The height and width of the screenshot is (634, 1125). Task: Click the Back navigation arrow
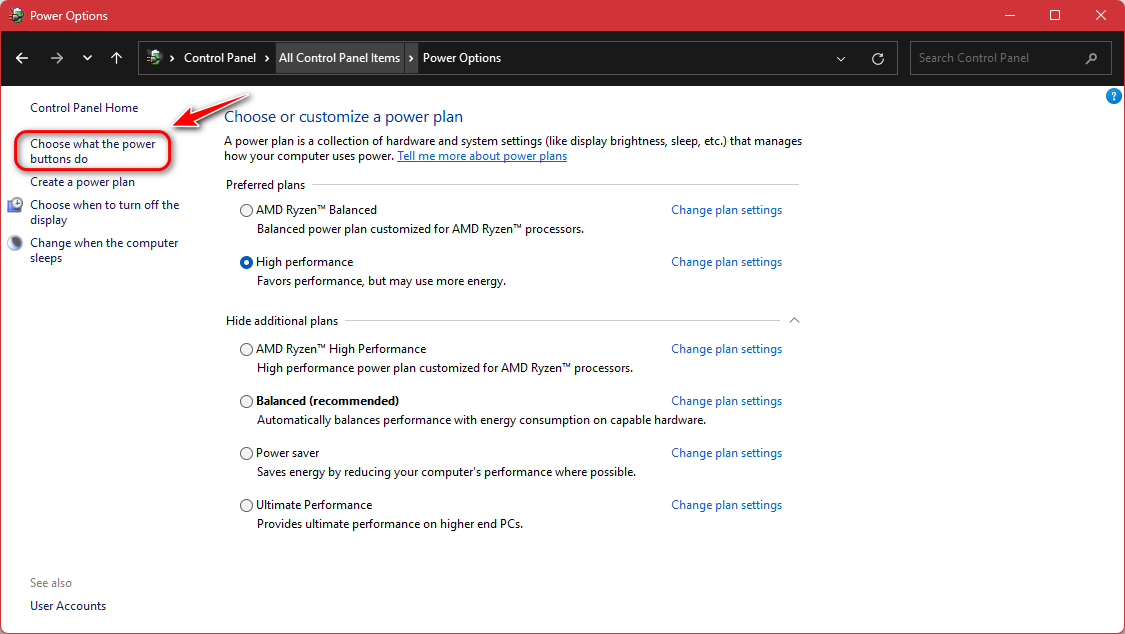[22, 58]
